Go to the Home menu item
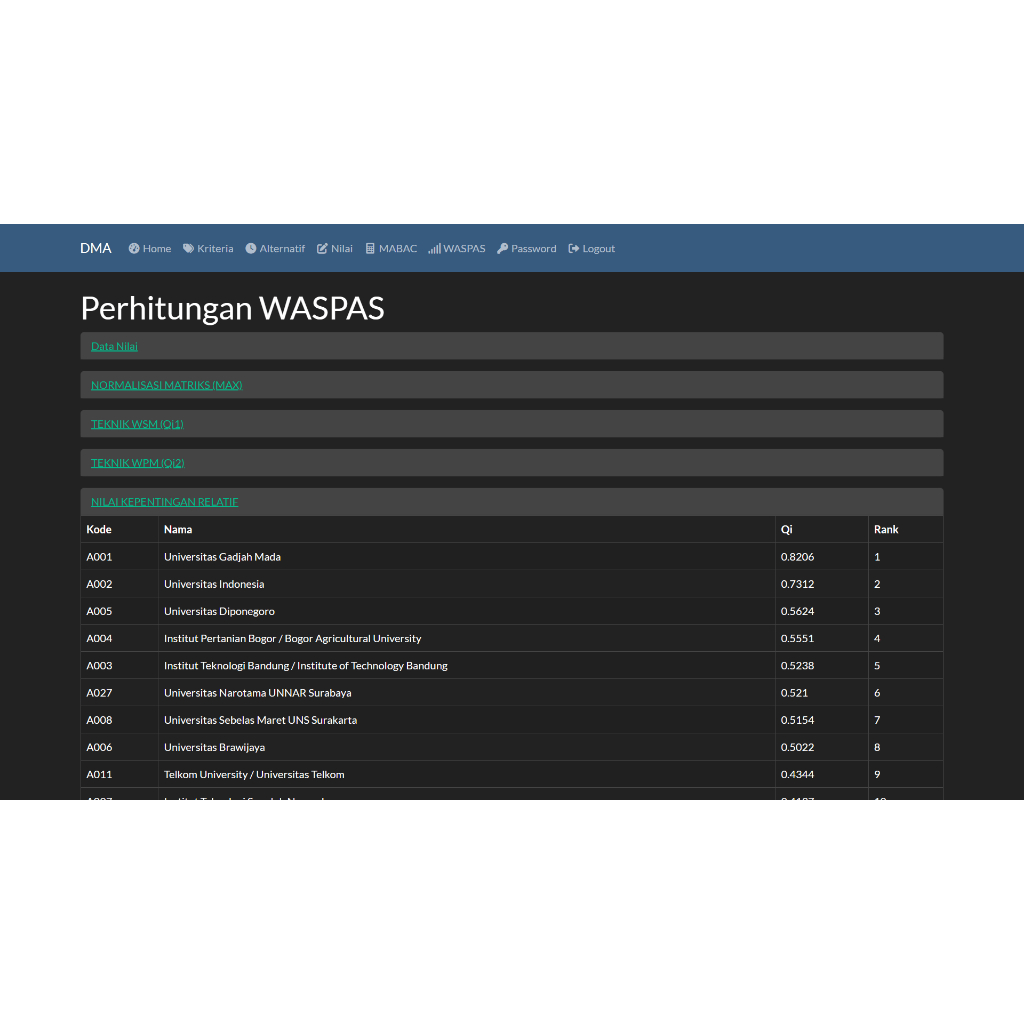 [x=150, y=248]
